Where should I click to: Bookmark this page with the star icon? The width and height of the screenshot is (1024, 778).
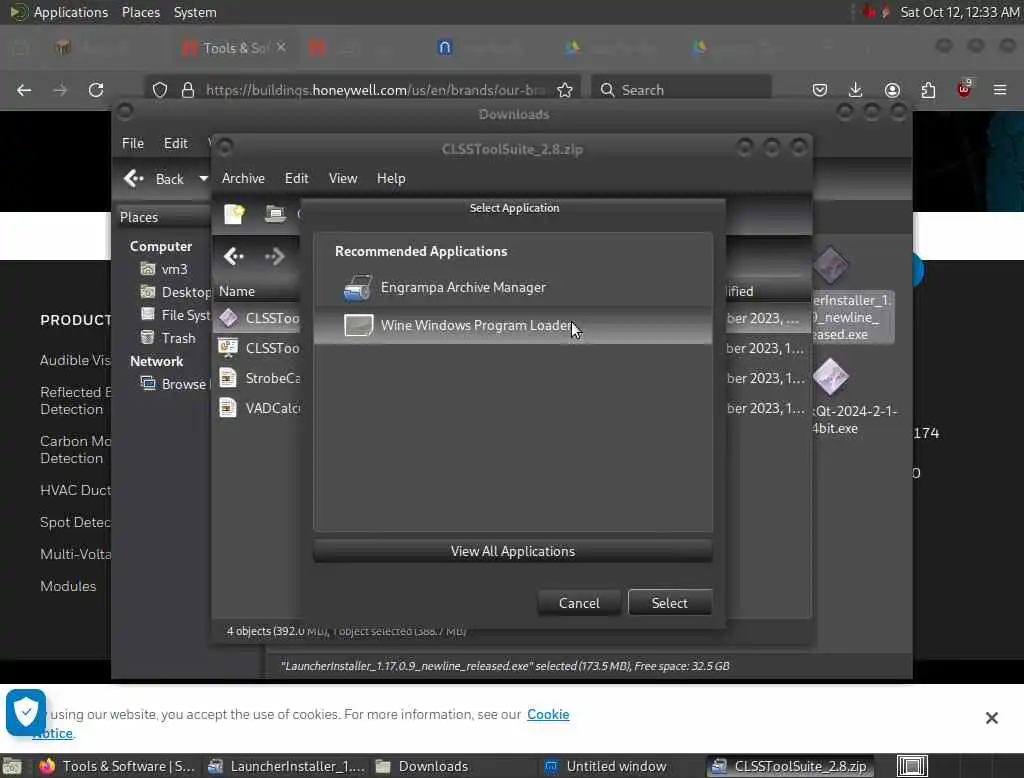click(x=565, y=90)
